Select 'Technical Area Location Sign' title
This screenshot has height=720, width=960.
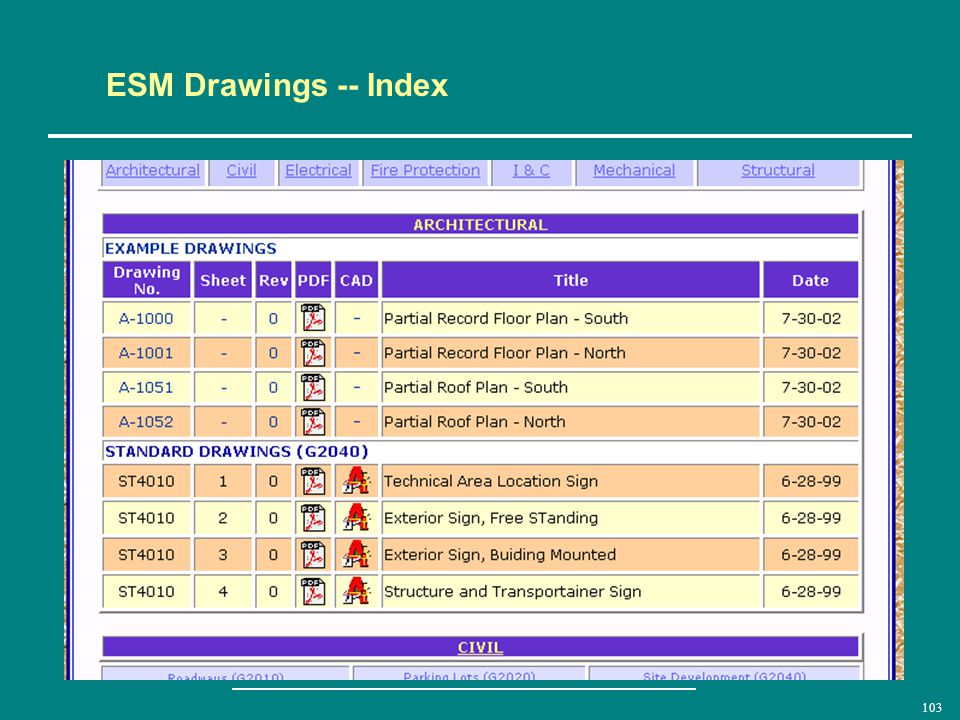tap(490, 481)
